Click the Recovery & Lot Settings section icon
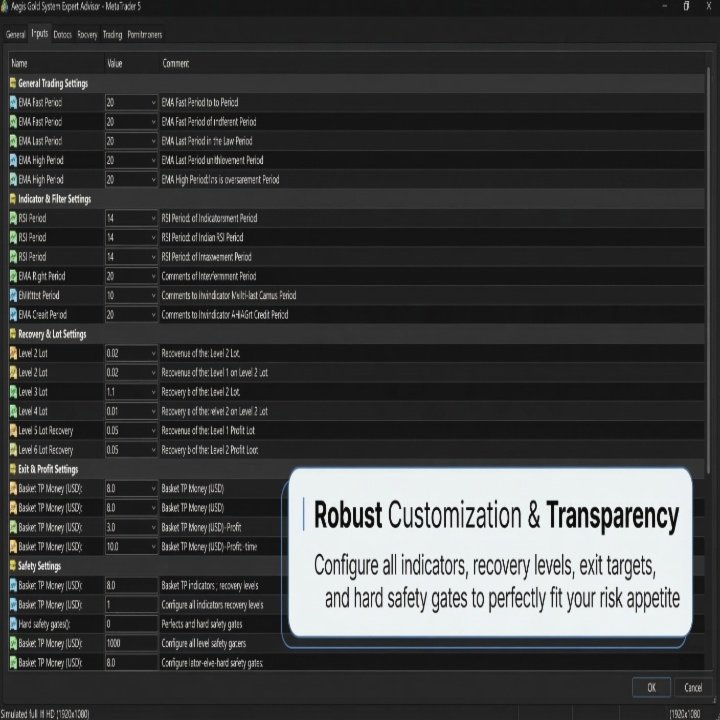 [x=13, y=334]
